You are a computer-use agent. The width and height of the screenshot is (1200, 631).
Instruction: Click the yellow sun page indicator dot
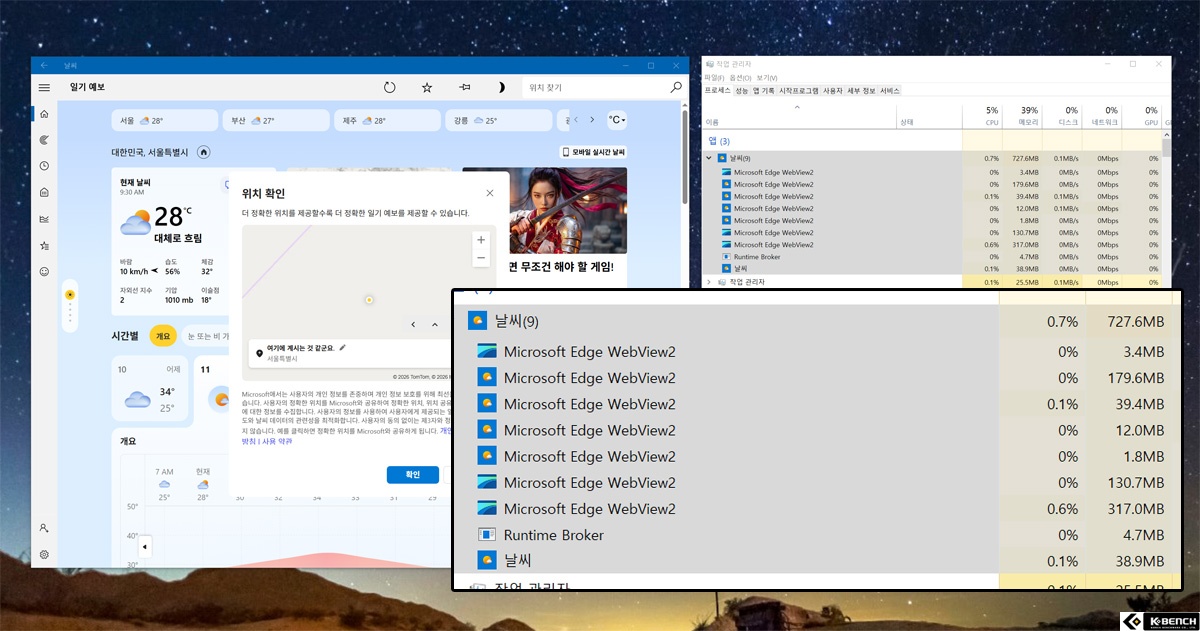tap(69, 295)
